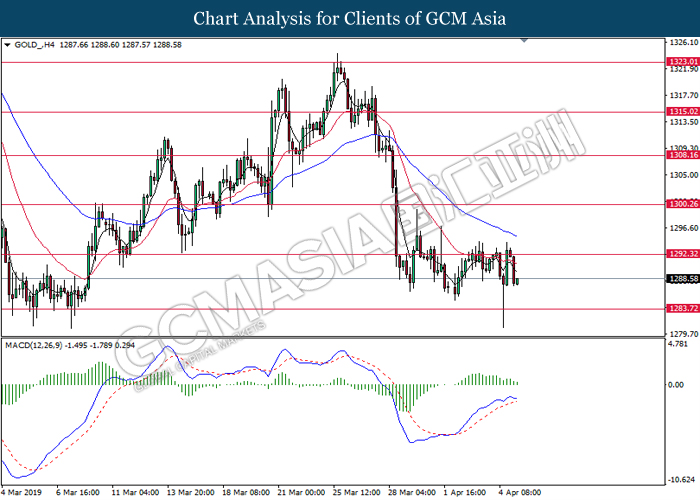
Task: Select the 1308.16 price level label
Action: point(683,155)
